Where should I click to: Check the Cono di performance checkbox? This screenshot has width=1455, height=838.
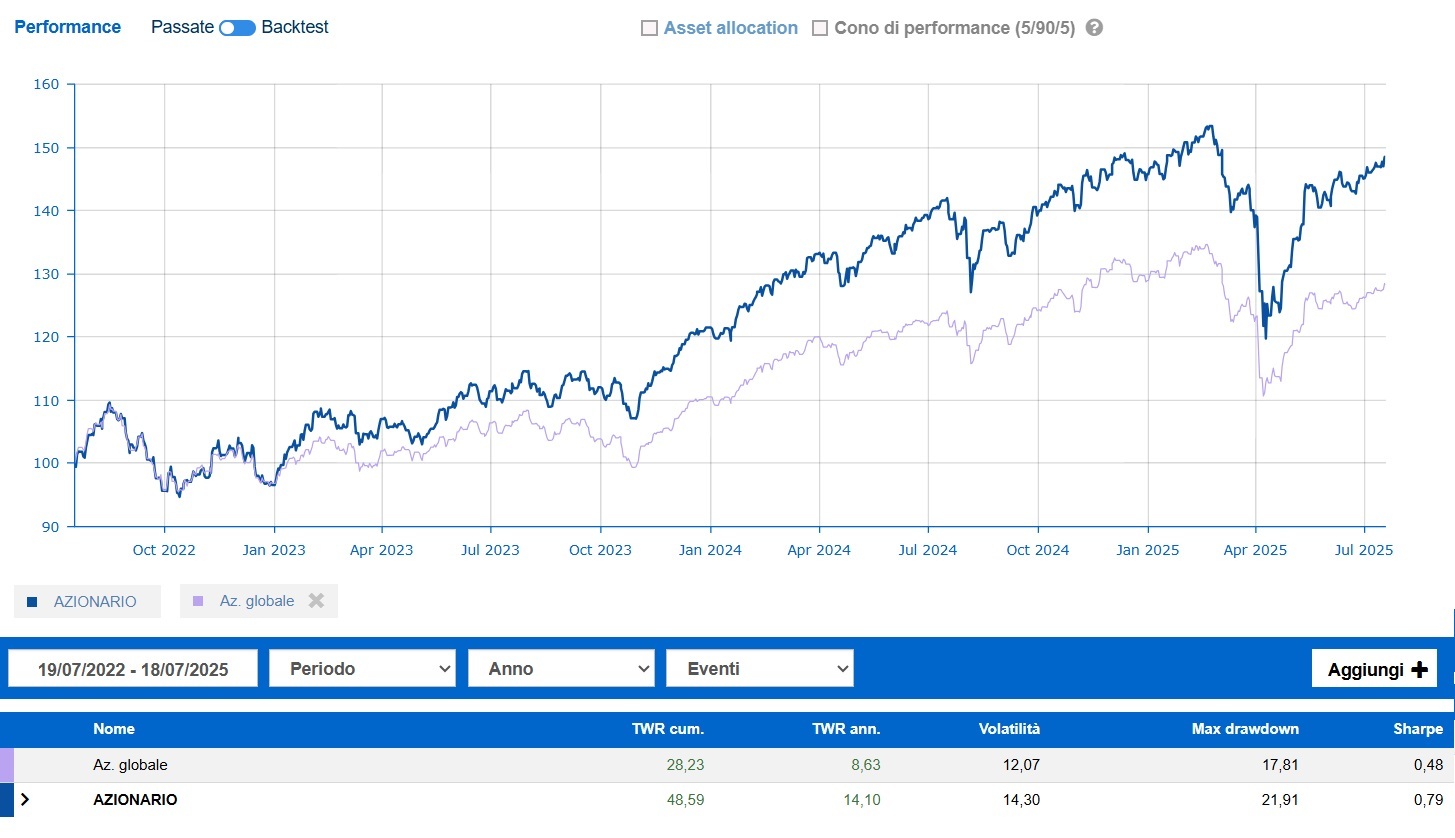[x=820, y=28]
